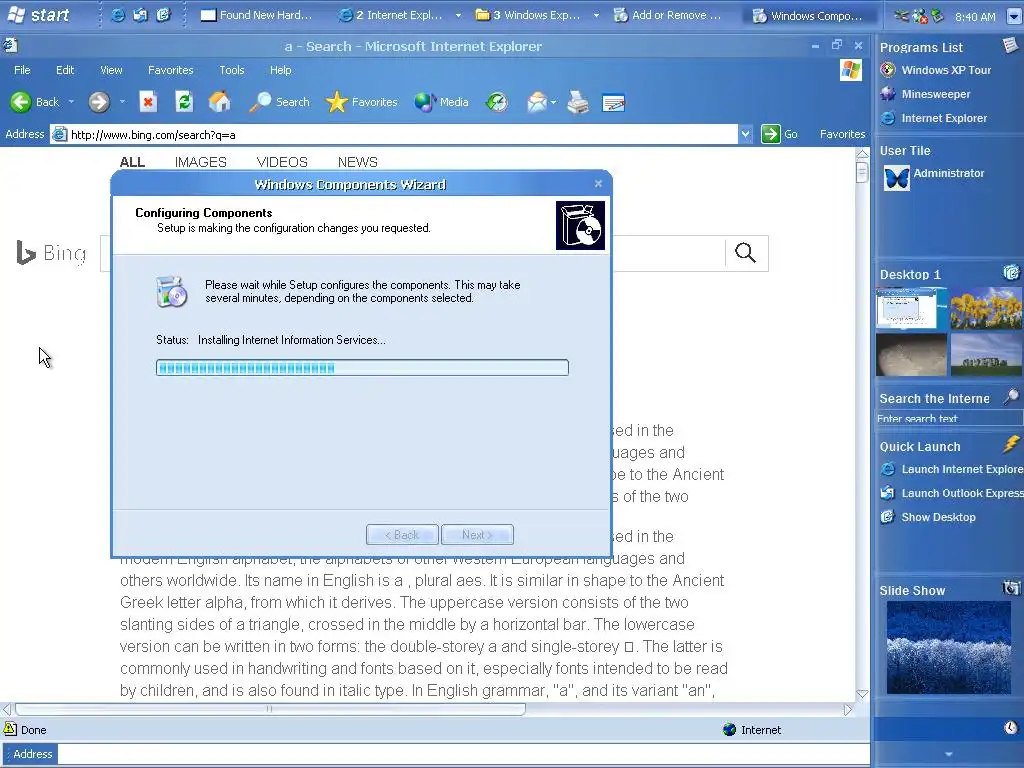Screen dimensions: 1024x768
Task: Click the Enter search text field in sidebar
Action: click(948, 419)
